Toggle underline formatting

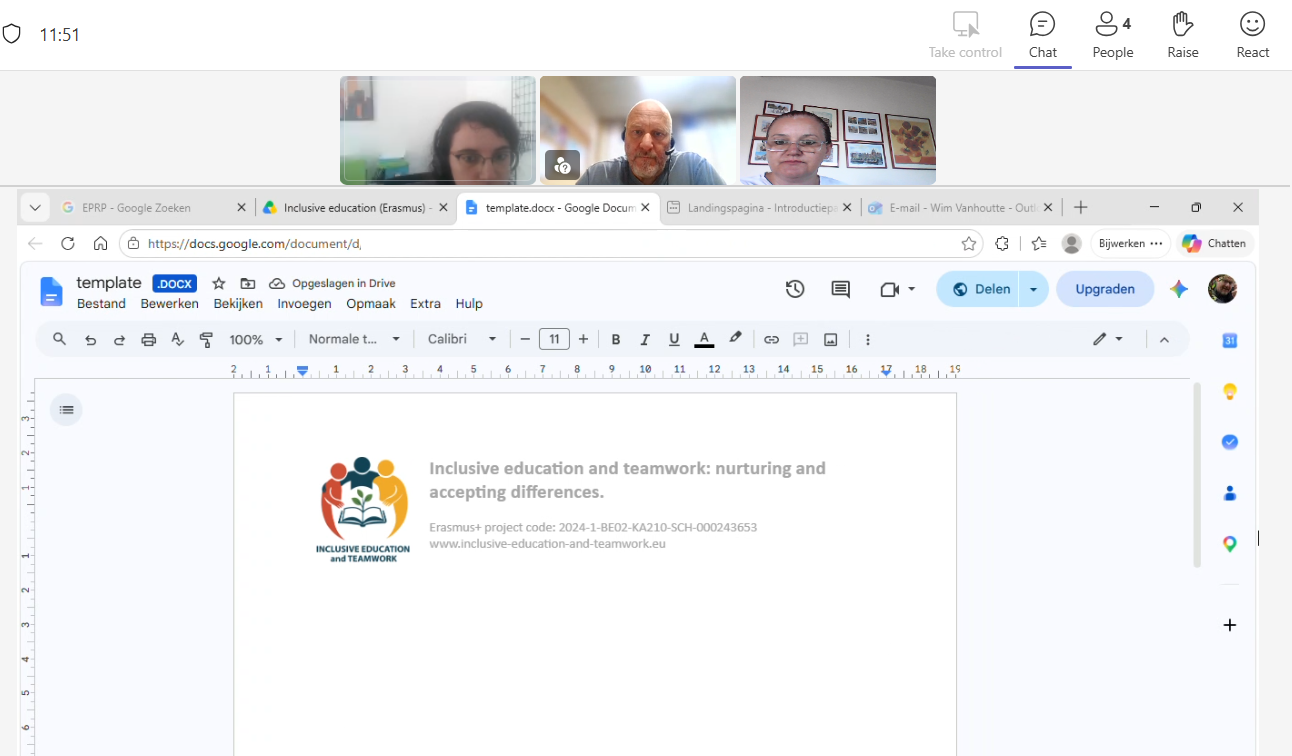coord(674,340)
